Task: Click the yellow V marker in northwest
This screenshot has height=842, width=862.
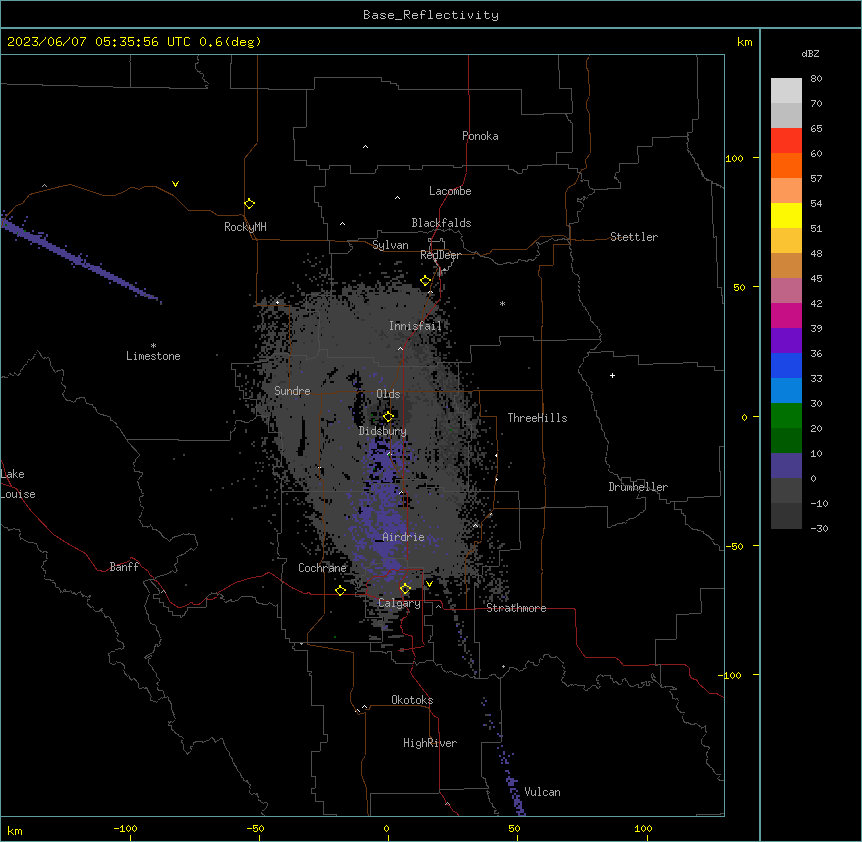Action: tap(175, 184)
